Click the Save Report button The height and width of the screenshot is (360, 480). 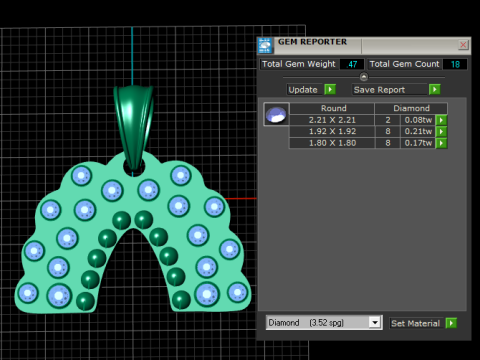pos(389,90)
